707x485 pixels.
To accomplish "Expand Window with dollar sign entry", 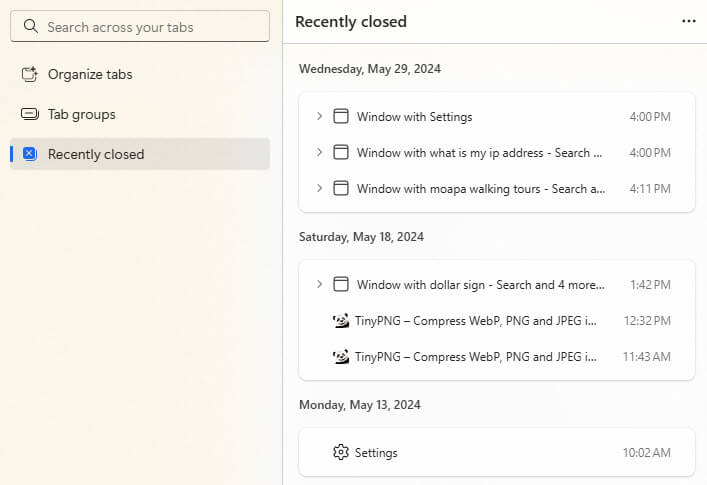I will (319, 284).
